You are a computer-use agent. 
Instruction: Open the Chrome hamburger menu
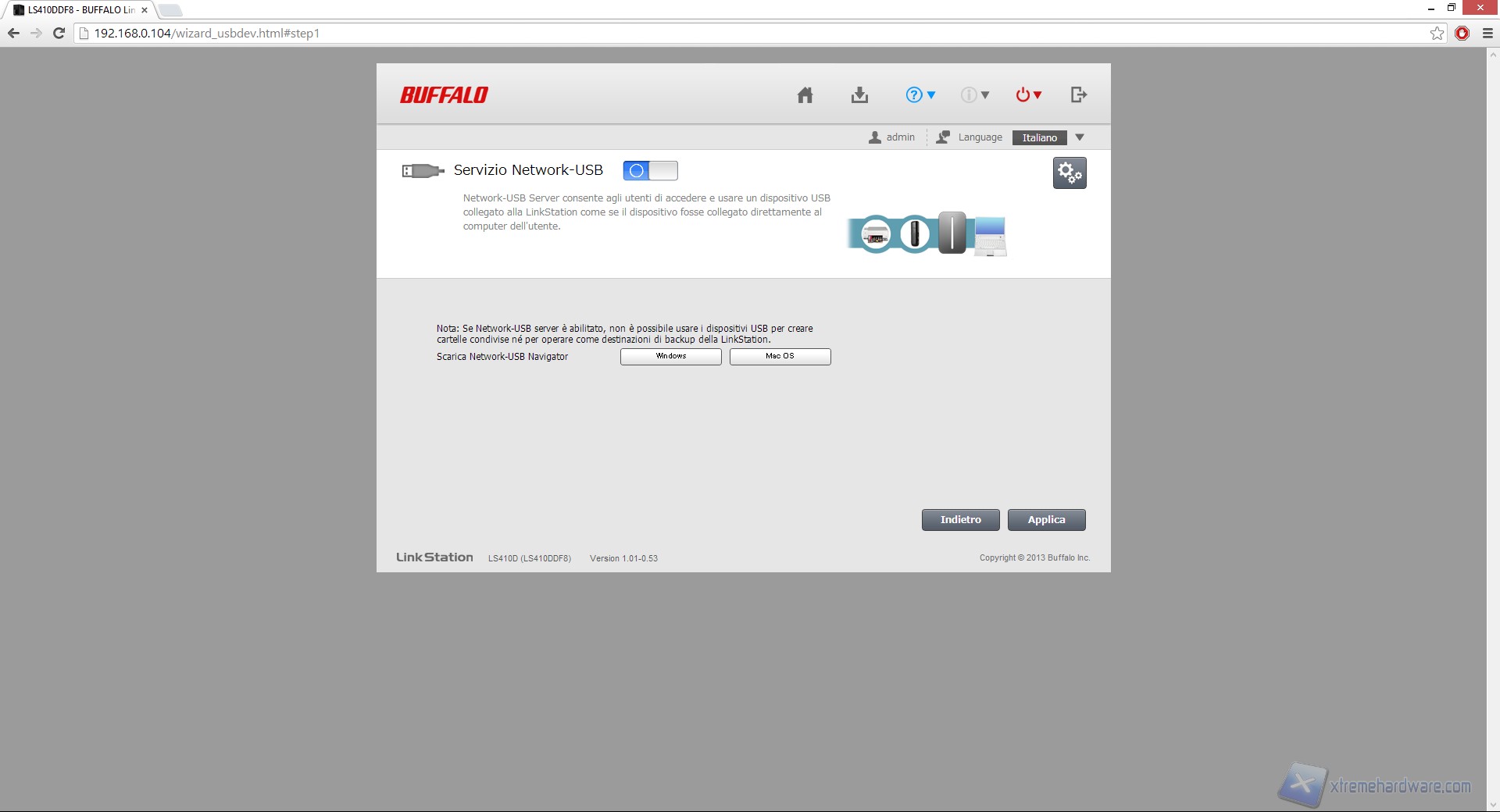pos(1487,34)
